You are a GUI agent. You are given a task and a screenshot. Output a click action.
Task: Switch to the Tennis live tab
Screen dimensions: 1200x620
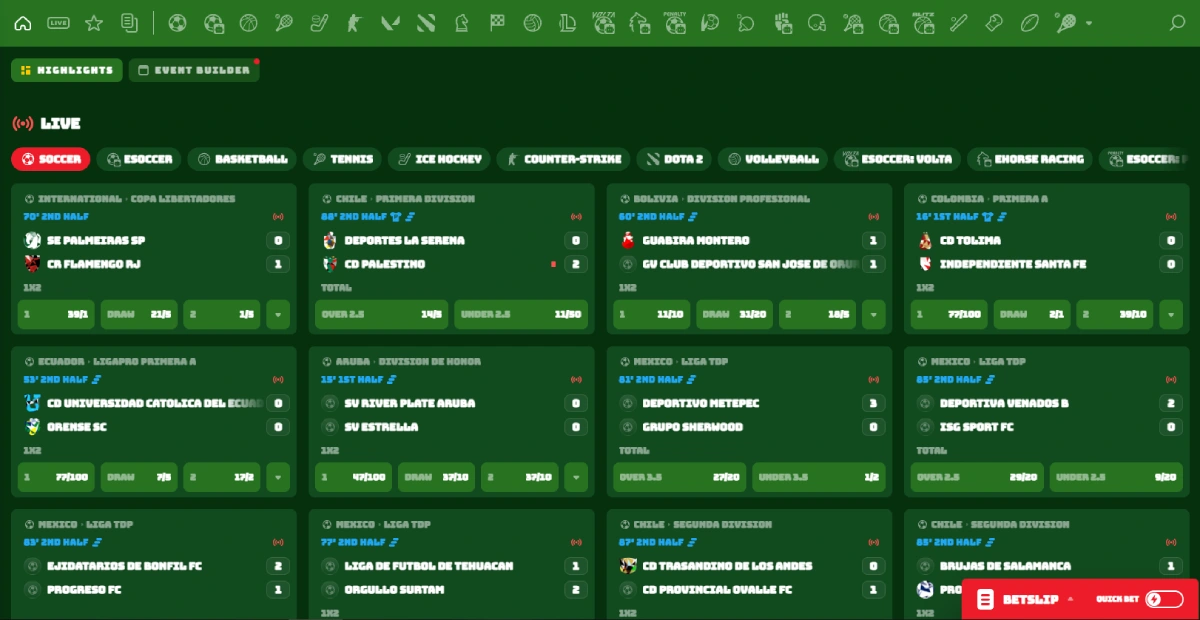click(x=342, y=159)
